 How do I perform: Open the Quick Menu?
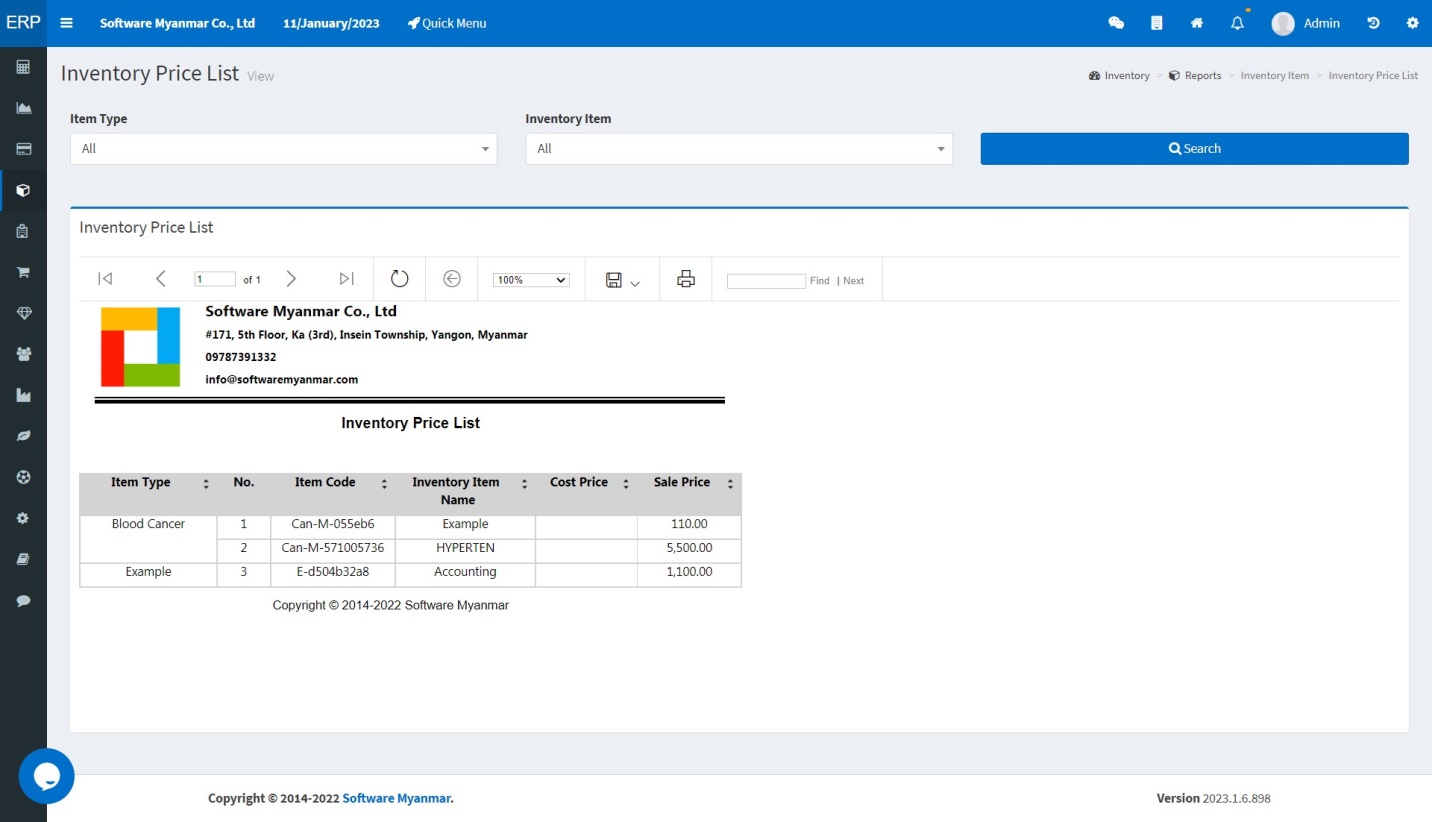point(447,23)
